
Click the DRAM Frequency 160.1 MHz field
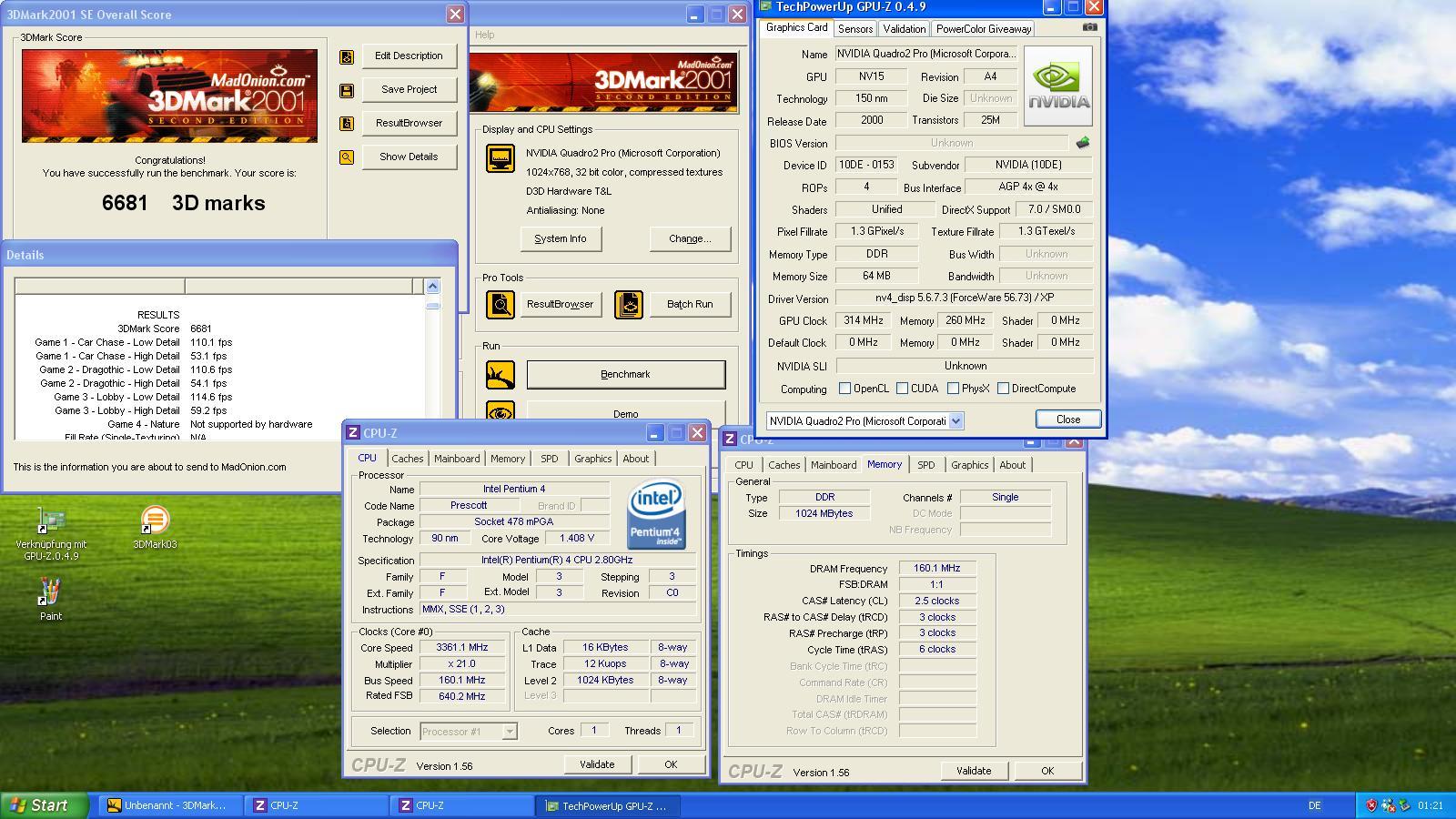937,569
